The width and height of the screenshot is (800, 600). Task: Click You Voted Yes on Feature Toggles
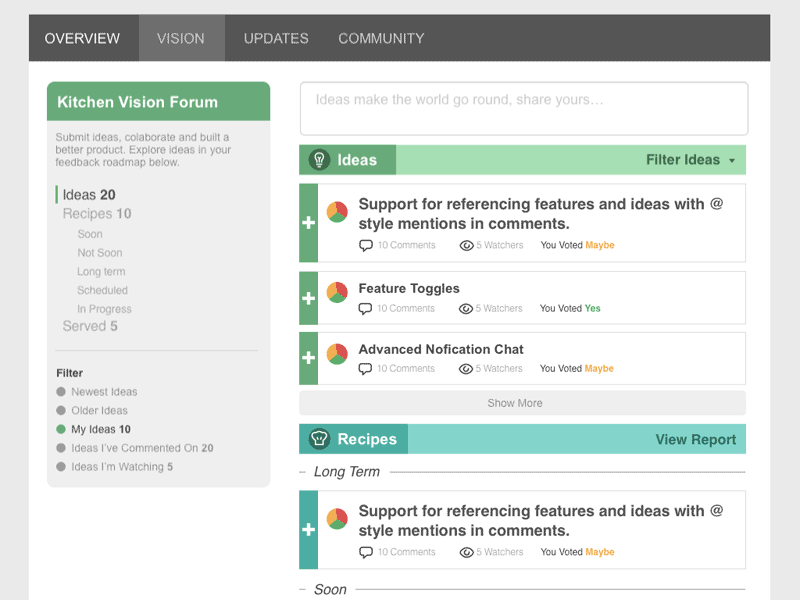click(570, 309)
